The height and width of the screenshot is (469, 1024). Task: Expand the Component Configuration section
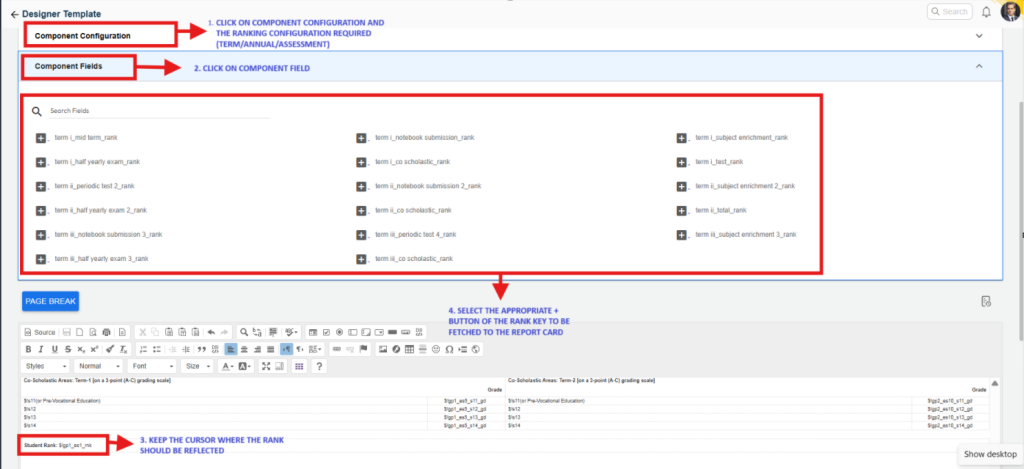pyautogui.click(x=979, y=35)
